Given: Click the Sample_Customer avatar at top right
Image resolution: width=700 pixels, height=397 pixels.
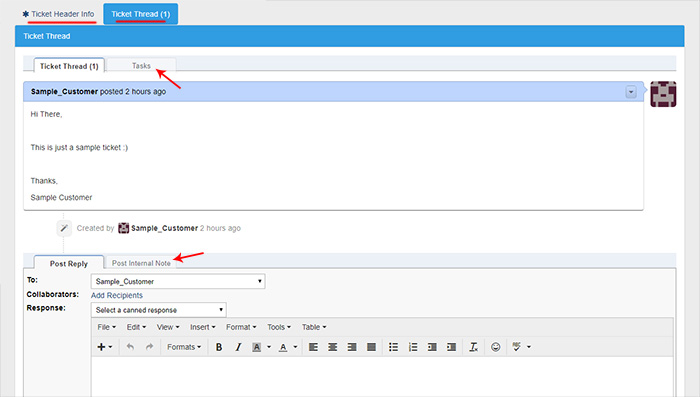Looking at the screenshot, I should (663, 94).
